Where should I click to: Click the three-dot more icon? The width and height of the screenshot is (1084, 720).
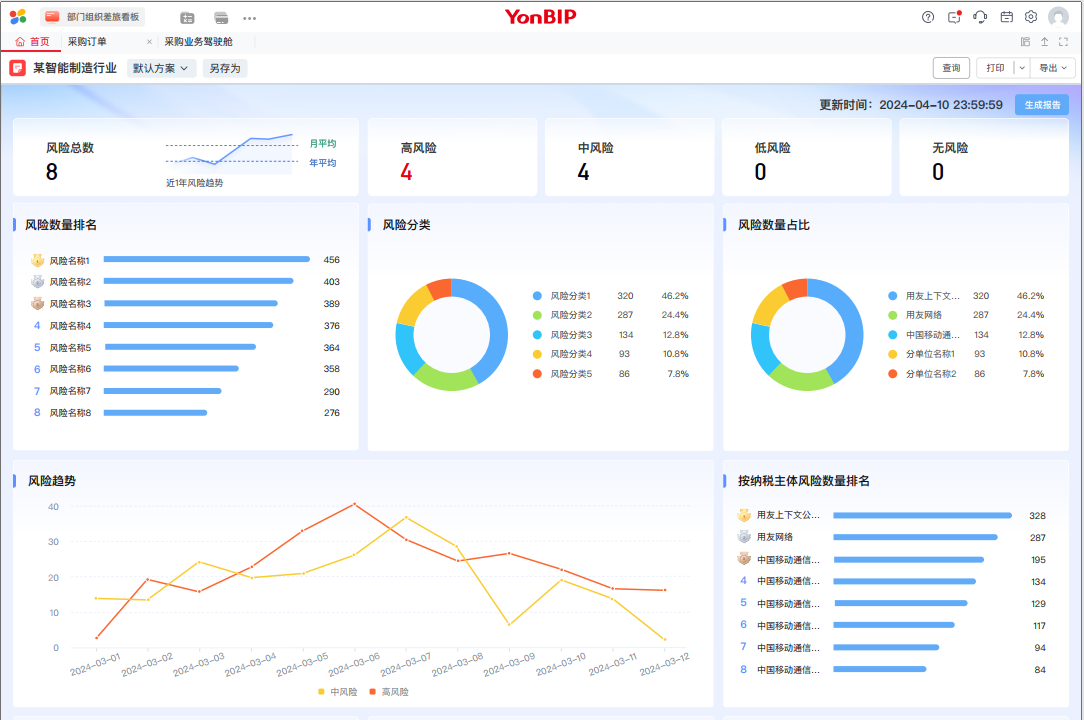[250, 18]
